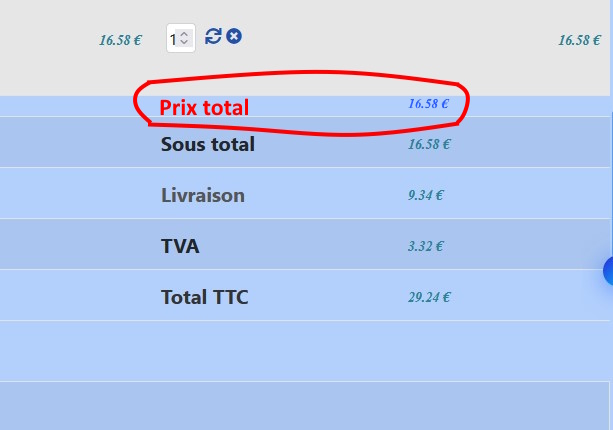
Task: Click the 9.34 € delivery amount
Action: pyautogui.click(x=426, y=195)
